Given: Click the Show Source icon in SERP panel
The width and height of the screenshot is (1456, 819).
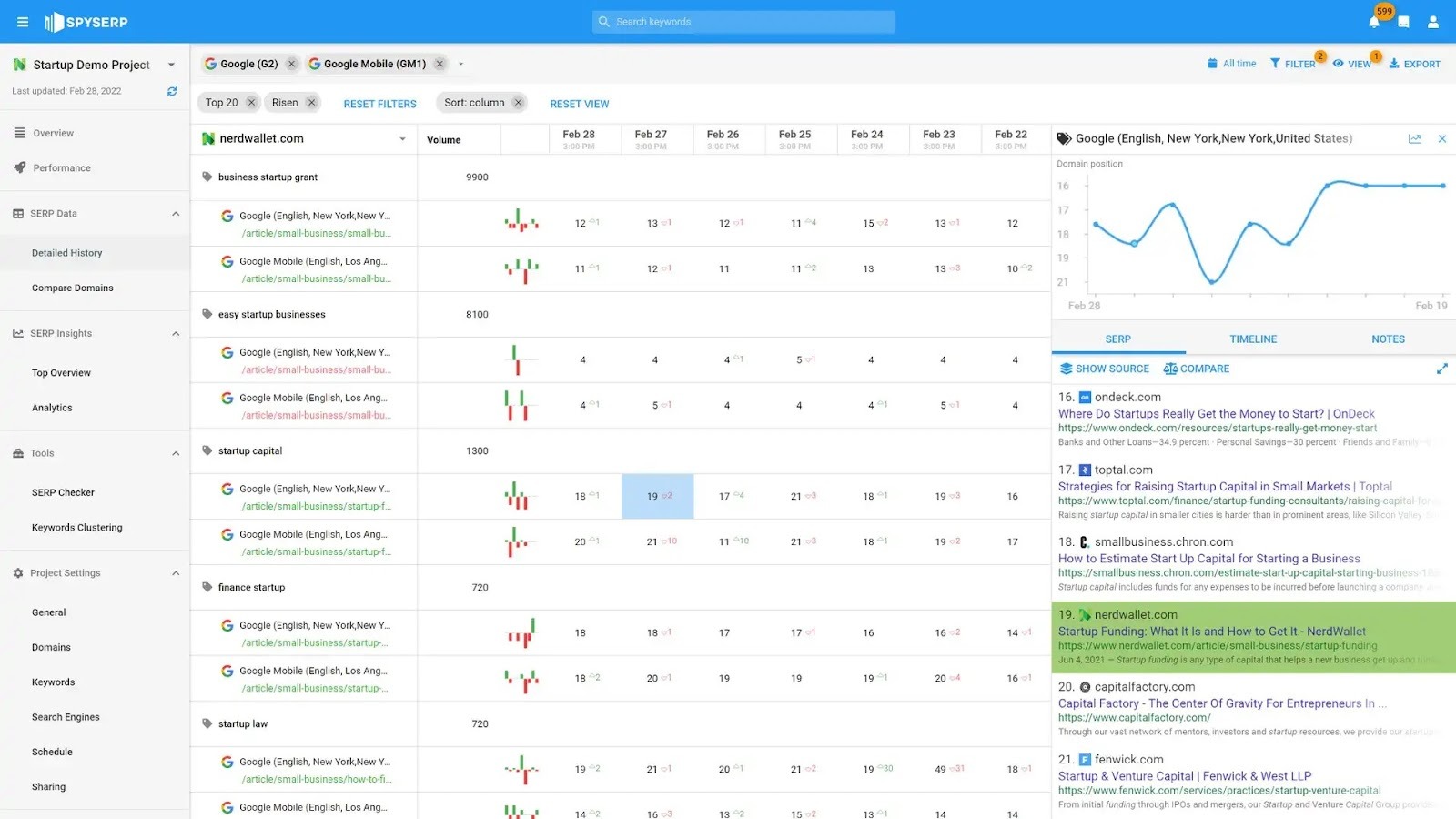Looking at the screenshot, I should point(1066,369).
